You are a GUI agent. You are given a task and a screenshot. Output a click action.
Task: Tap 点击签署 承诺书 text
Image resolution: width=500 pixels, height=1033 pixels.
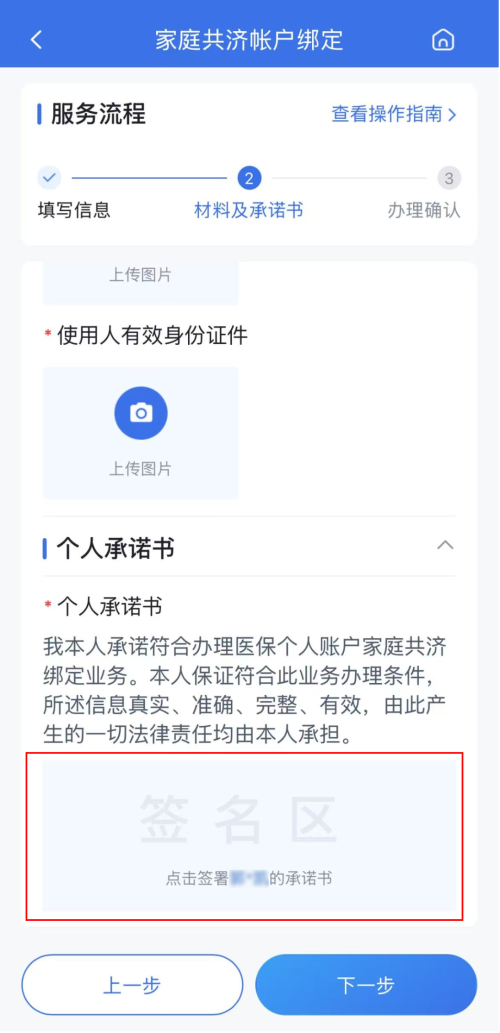coord(248,878)
